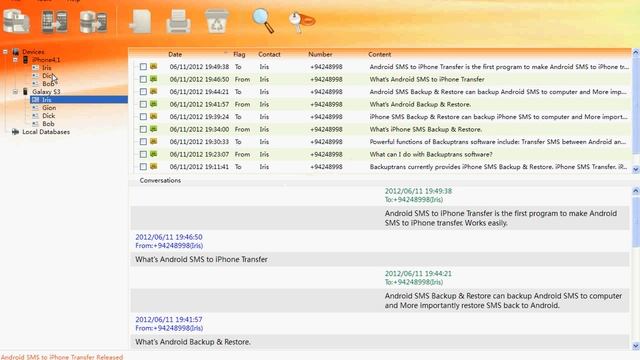This screenshot has height=360, width=640.
Task: Sort list by Content column header
Action: click(380, 54)
